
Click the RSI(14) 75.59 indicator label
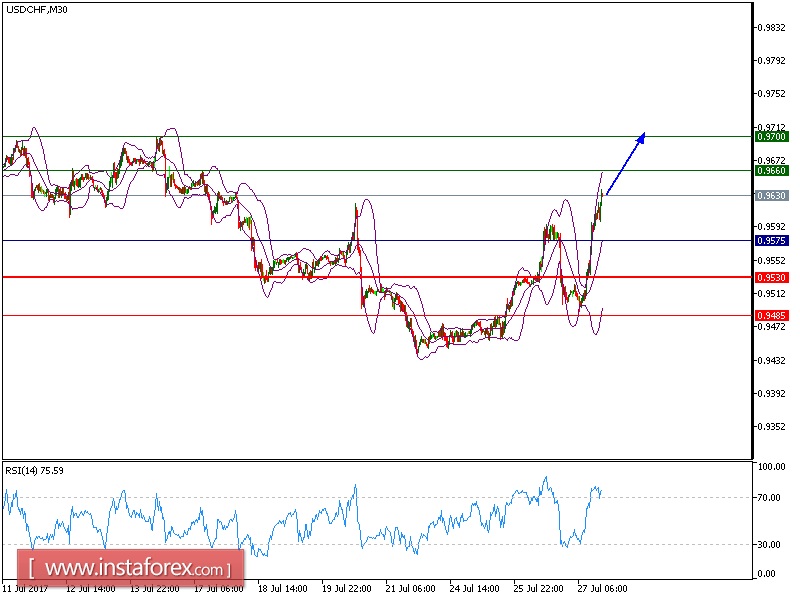point(34,471)
